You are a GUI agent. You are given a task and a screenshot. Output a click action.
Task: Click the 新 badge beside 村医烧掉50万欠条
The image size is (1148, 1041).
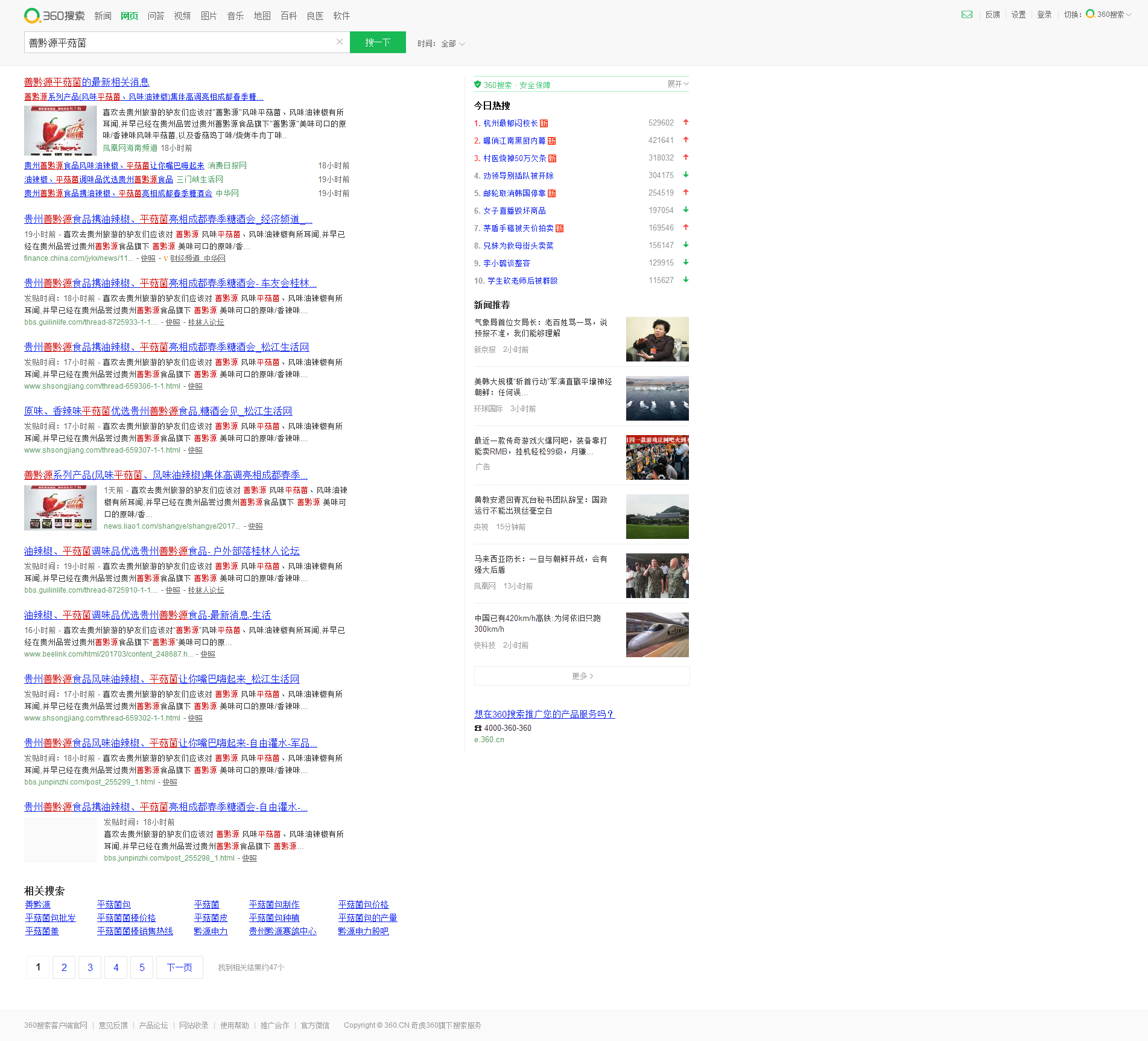coord(553,158)
